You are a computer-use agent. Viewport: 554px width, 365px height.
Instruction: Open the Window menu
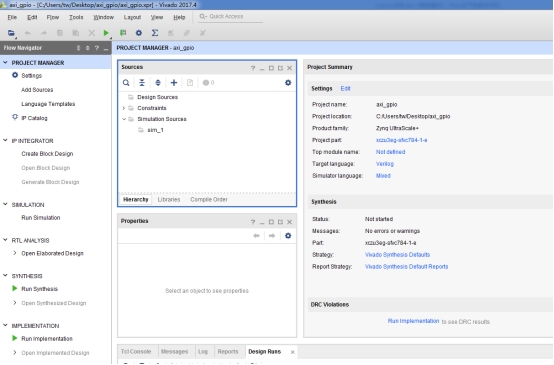point(103,17)
